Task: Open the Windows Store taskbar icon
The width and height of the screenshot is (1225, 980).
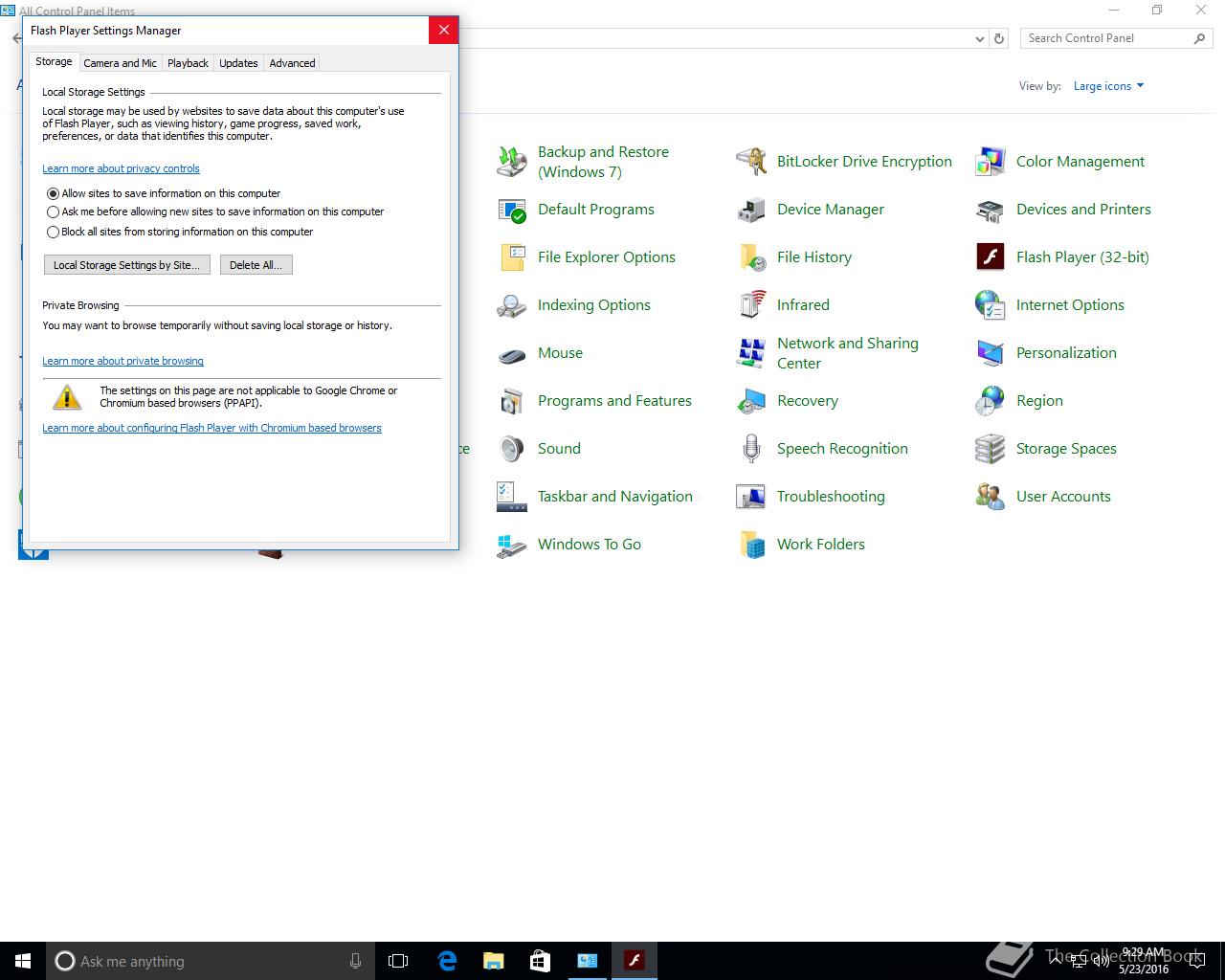Action: coord(540,961)
